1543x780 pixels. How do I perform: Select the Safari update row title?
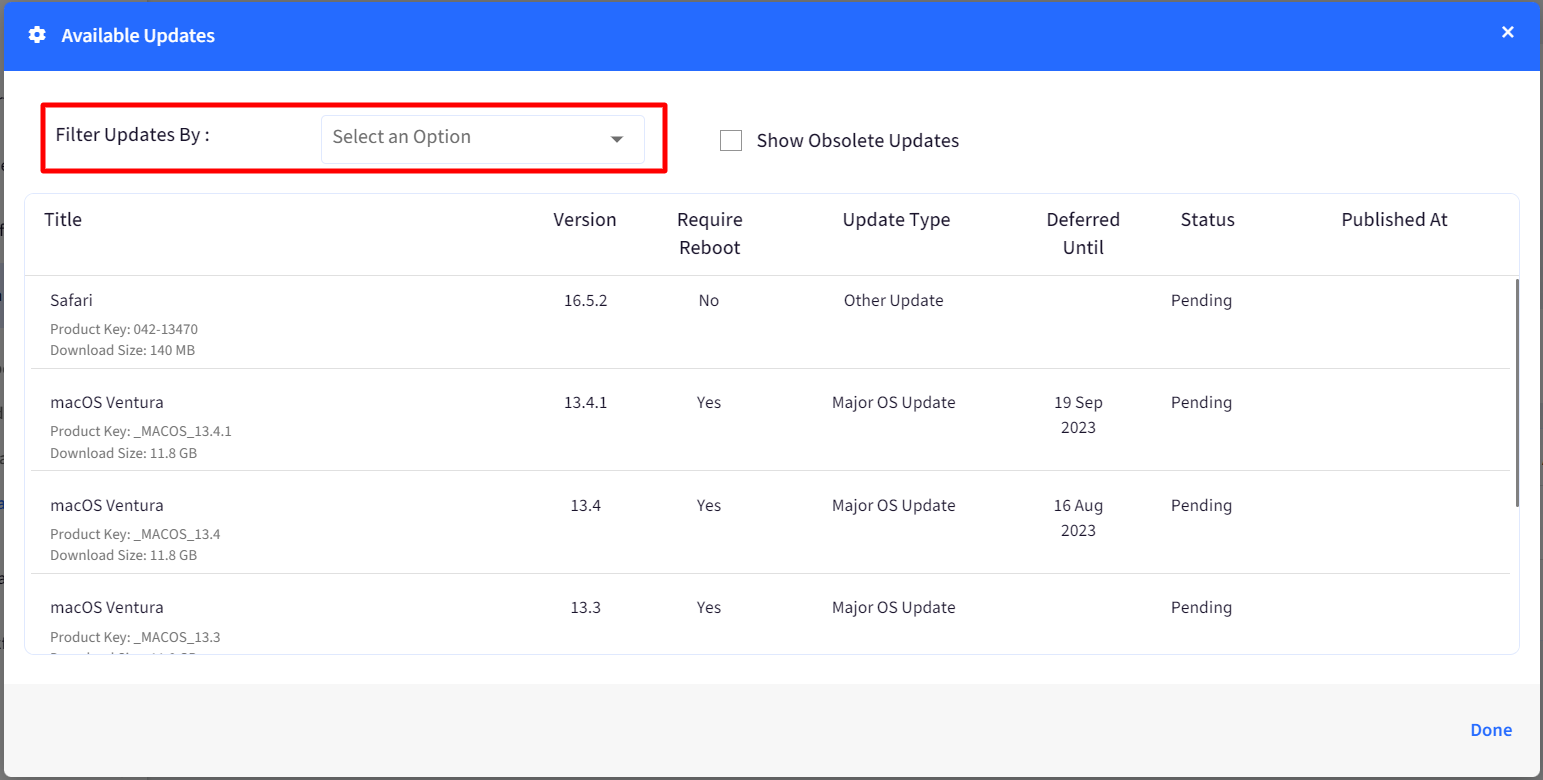[71, 301]
